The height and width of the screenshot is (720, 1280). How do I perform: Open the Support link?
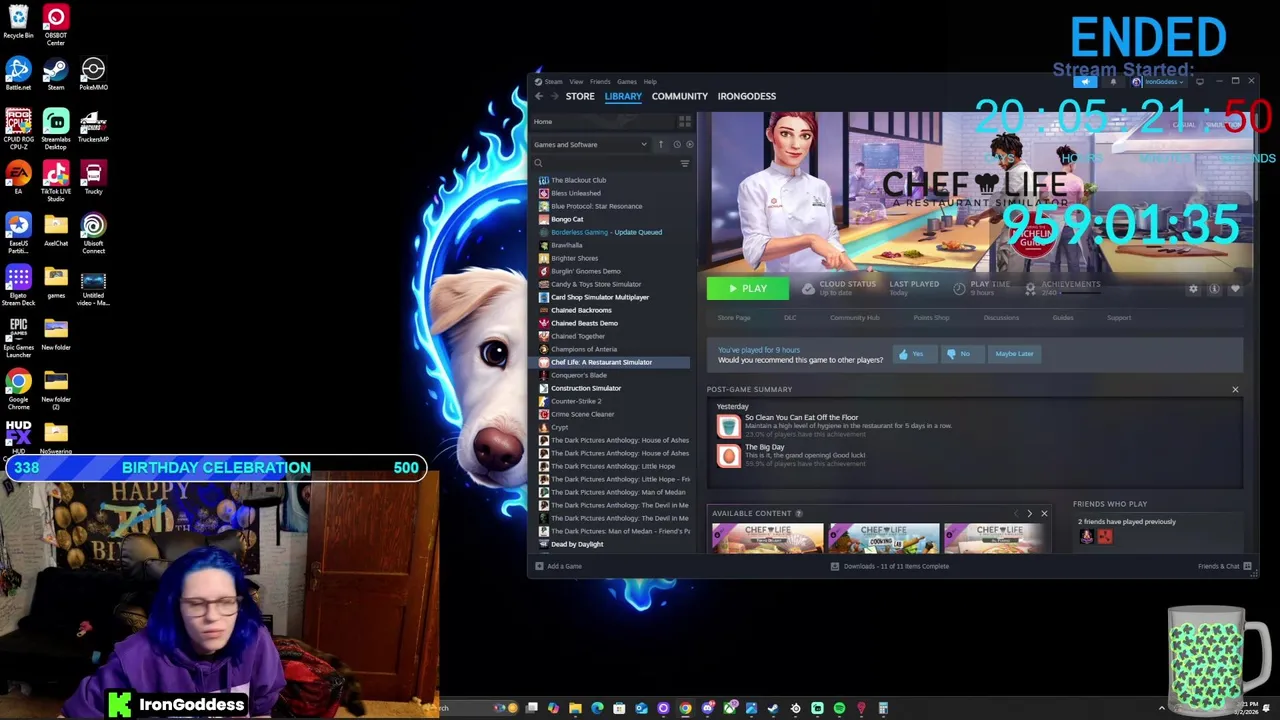1119,318
